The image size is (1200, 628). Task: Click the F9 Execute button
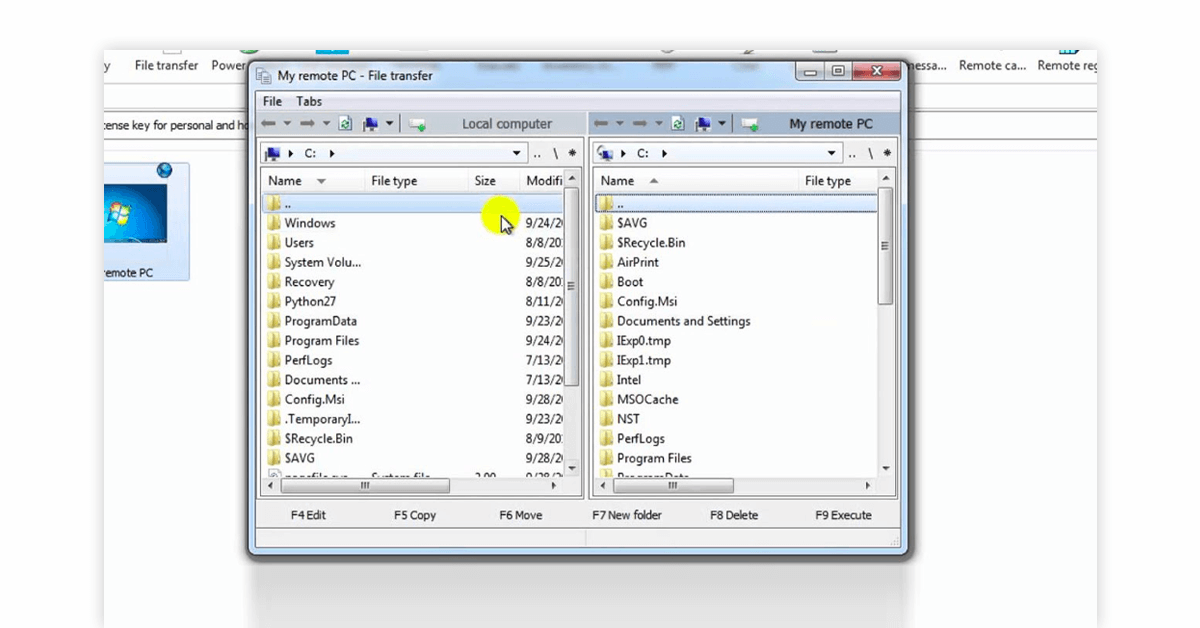(843, 515)
